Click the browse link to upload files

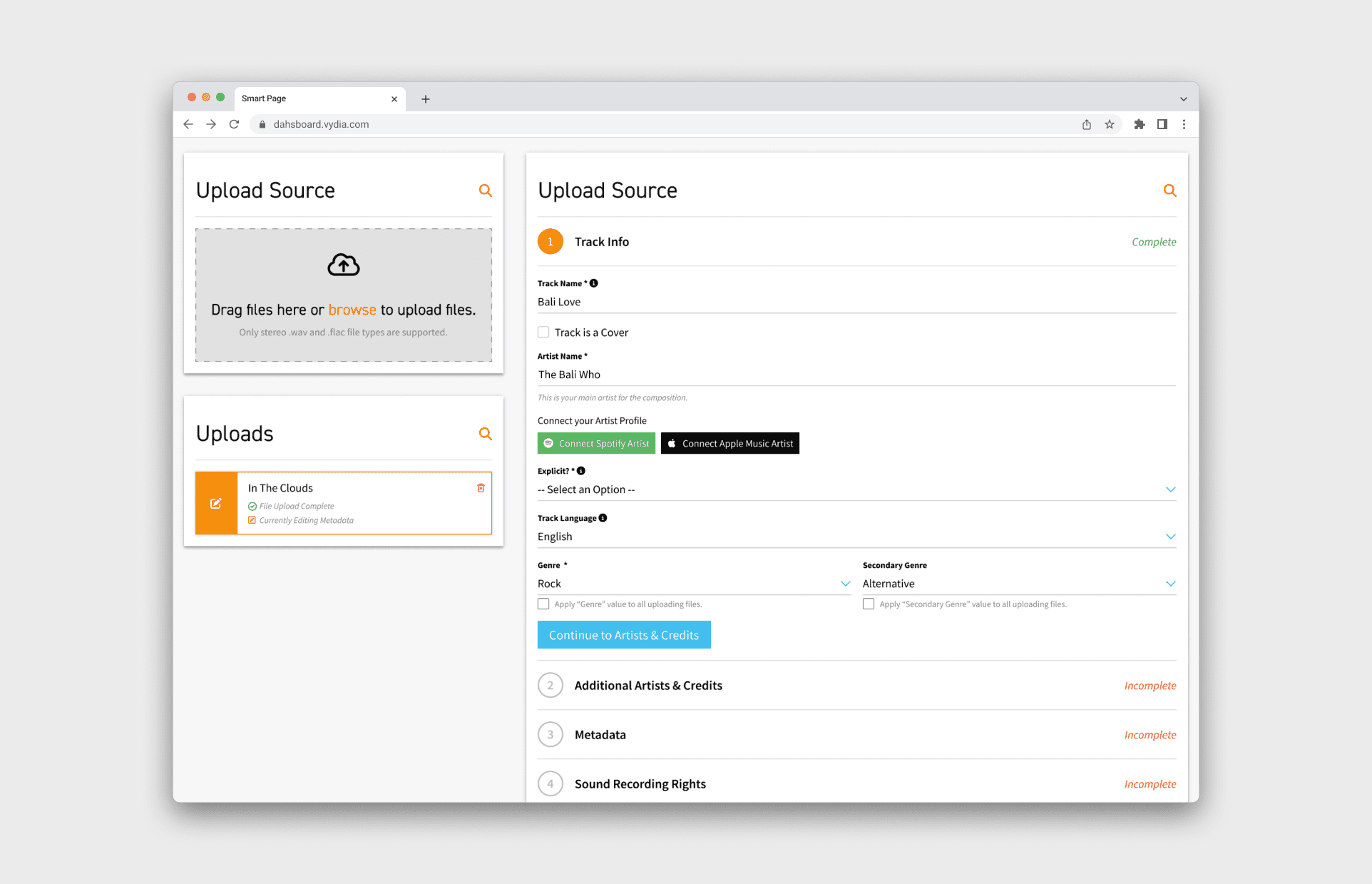pyautogui.click(x=352, y=310)
